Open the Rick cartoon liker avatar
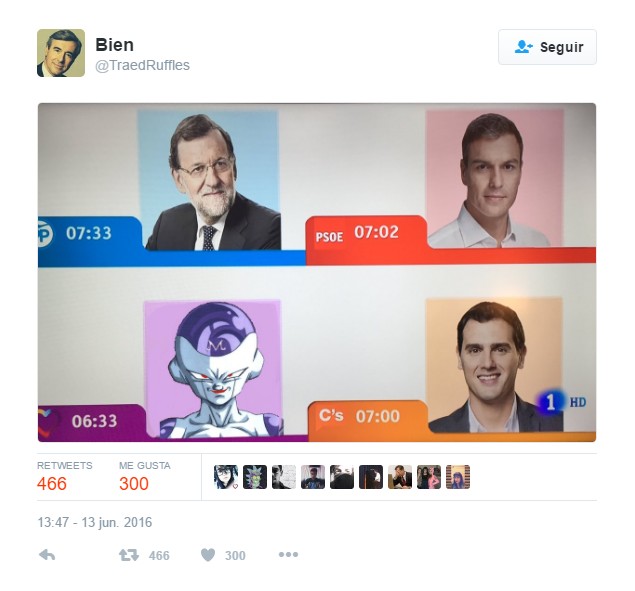Viewport: 635px width, 591px height. 255,477
